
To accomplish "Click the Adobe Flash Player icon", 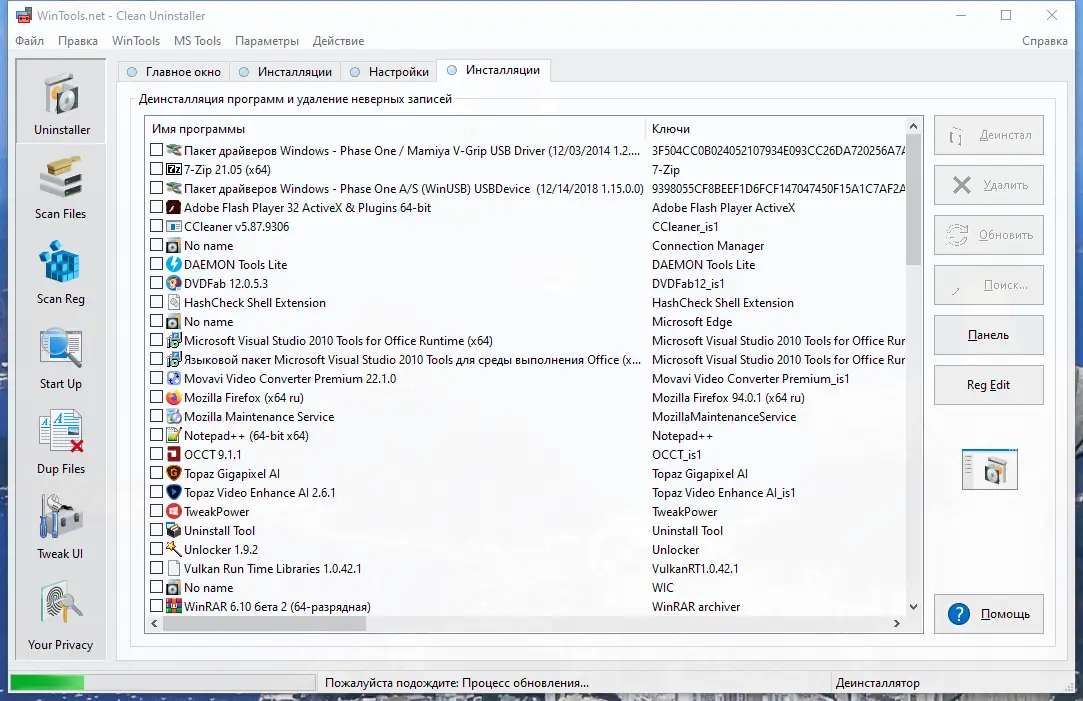I will 174,207.
